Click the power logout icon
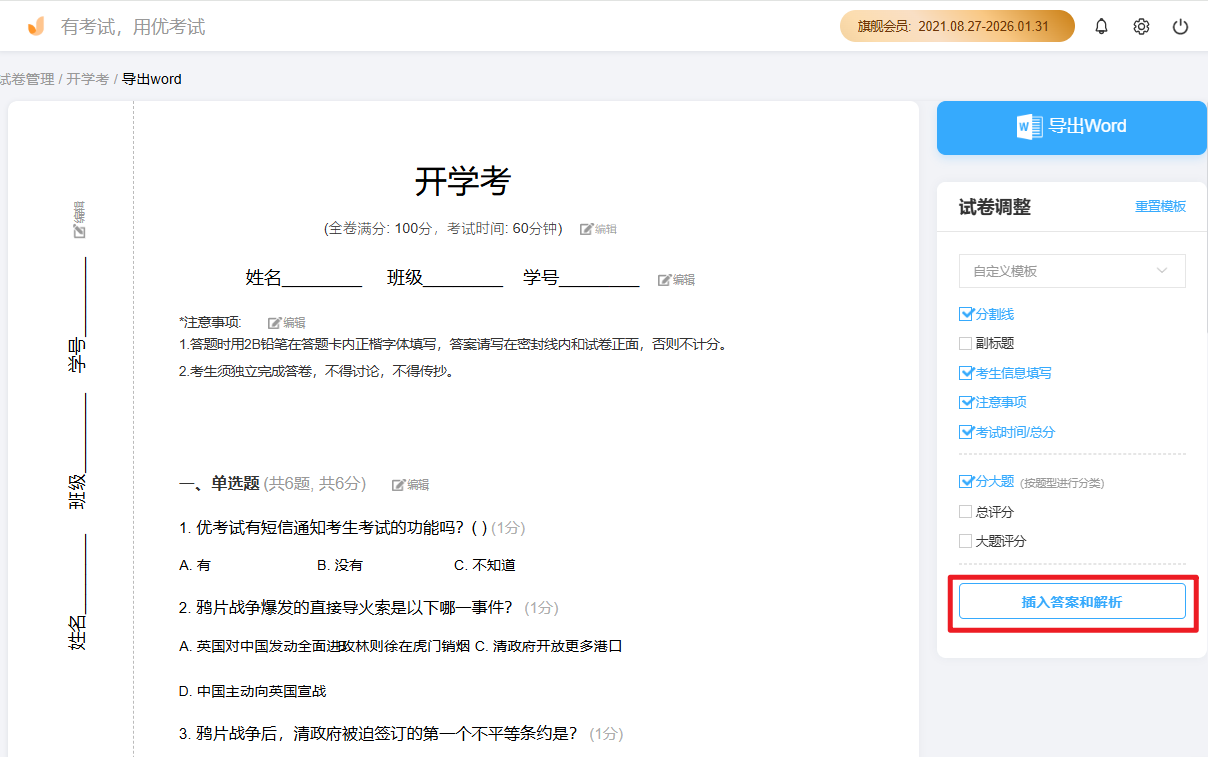The height and width of the screenshot is (757, 1208). [x=1180, y=27]
